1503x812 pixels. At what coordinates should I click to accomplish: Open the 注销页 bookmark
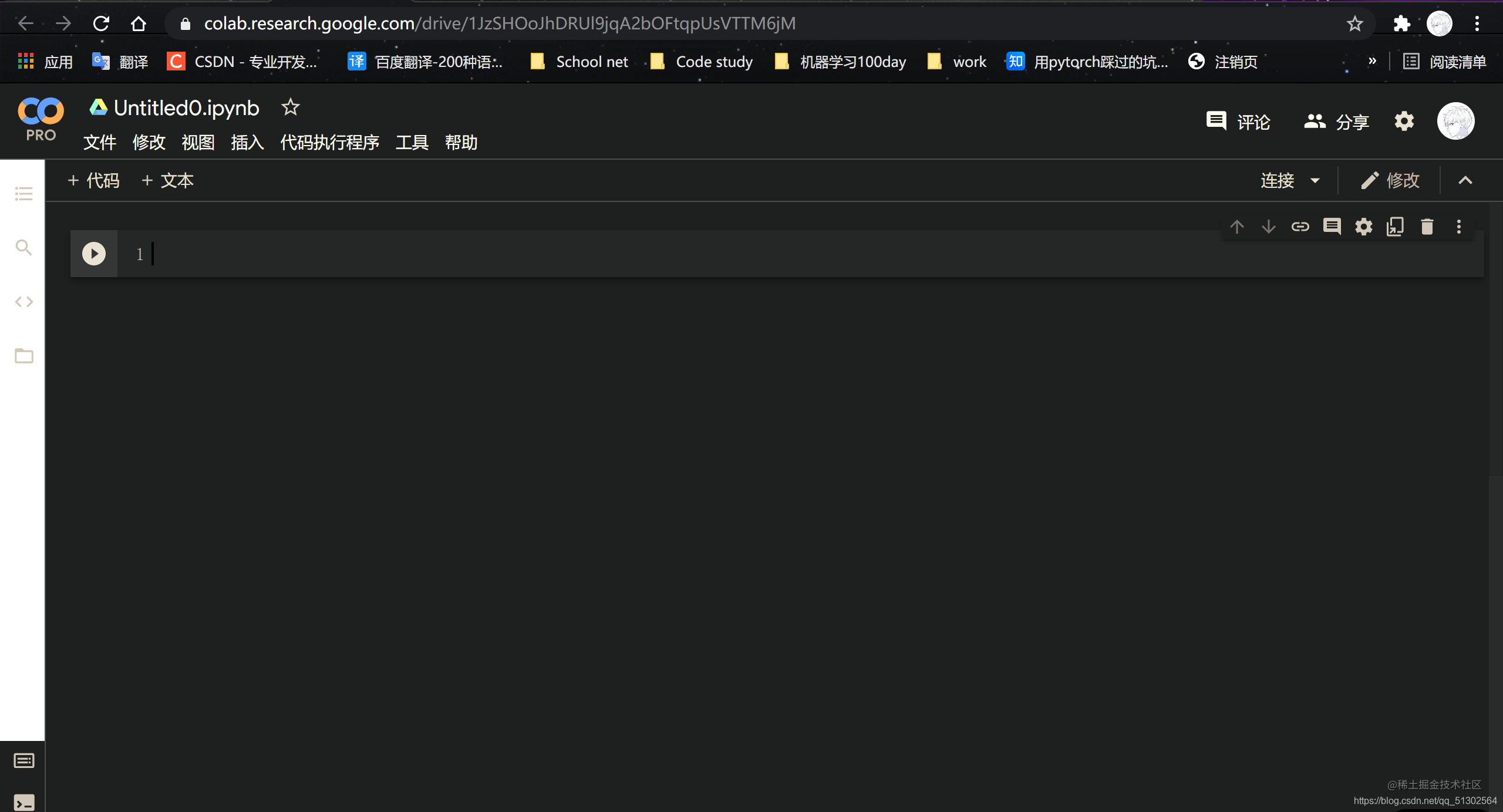[1222, 62]
